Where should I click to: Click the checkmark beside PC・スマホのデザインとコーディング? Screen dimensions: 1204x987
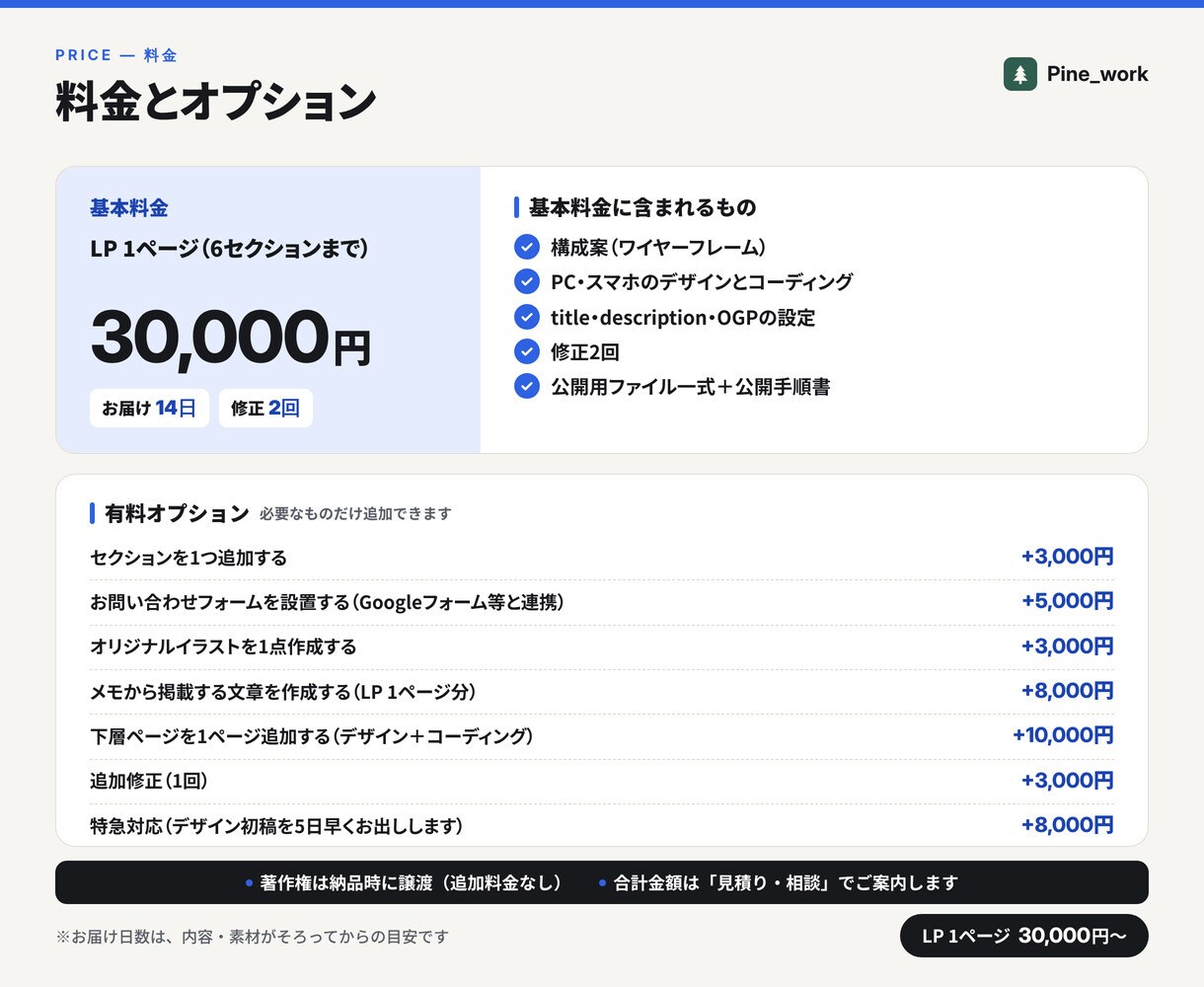click(x=527, y=281)
